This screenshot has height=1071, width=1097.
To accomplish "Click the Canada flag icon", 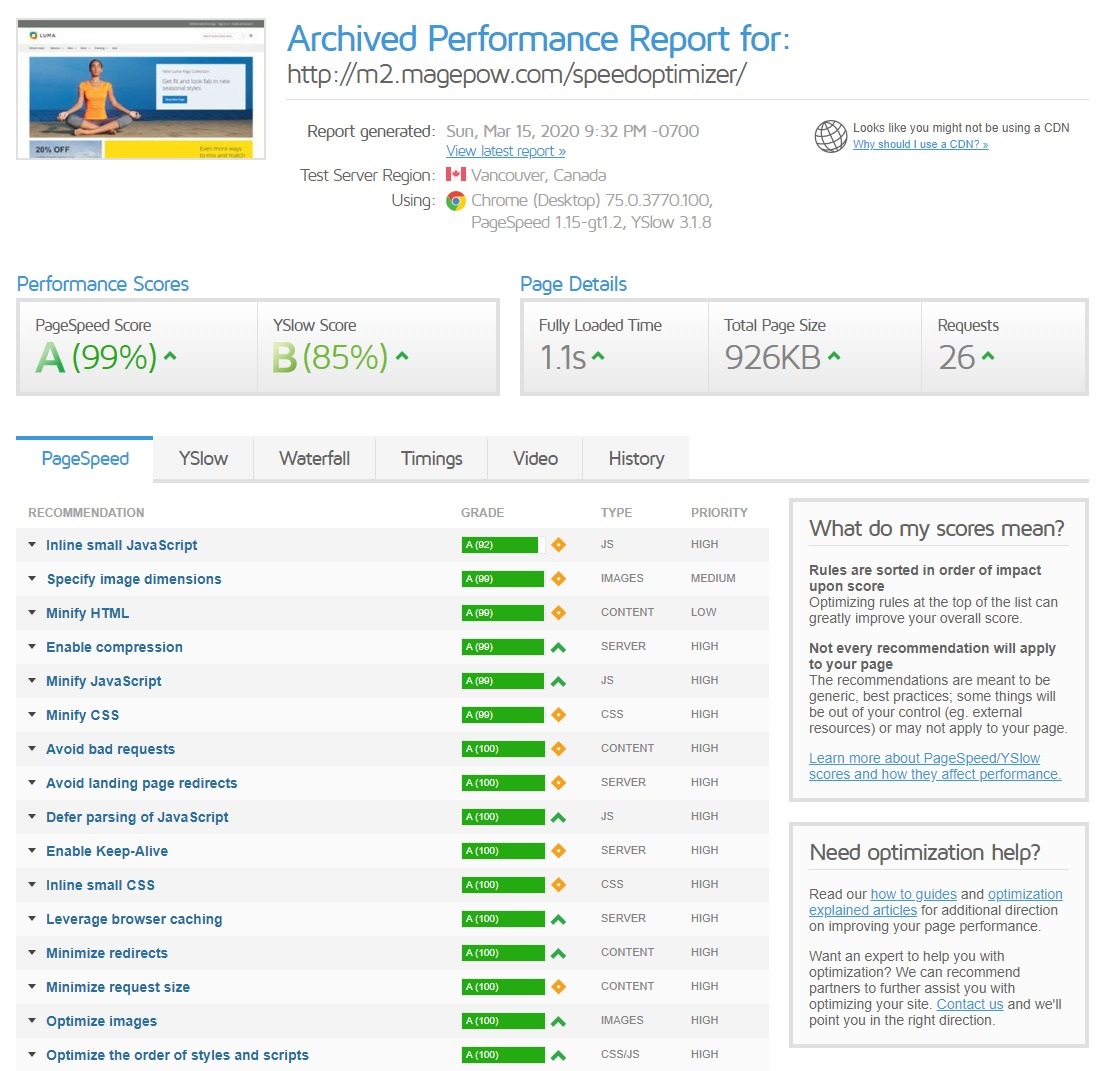I will point(456,175).
